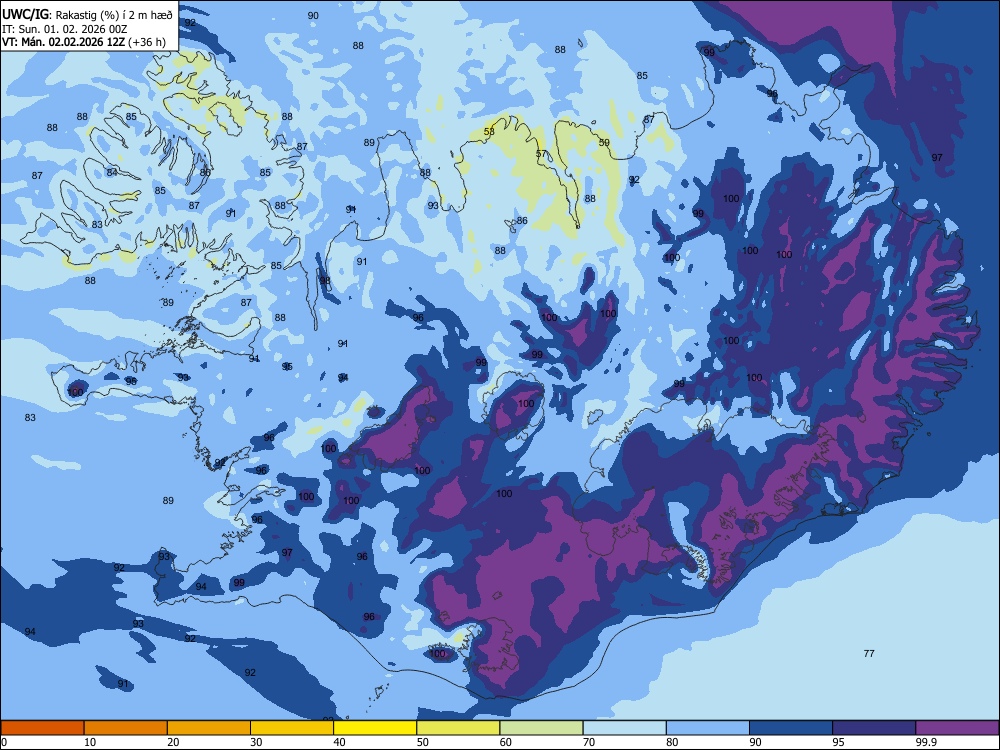
Task: Click the title text 'UWC/IG: Rakastig (%) í 2 m hæð'
Action: click(87, 15)
